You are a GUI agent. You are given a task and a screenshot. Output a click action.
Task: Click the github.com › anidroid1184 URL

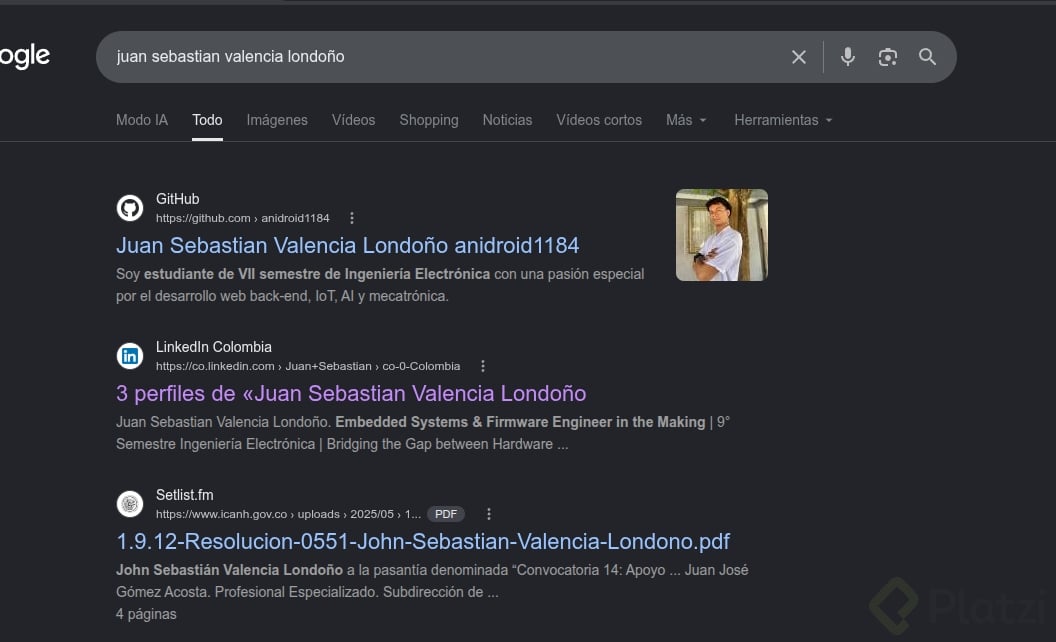pos(242,218)
